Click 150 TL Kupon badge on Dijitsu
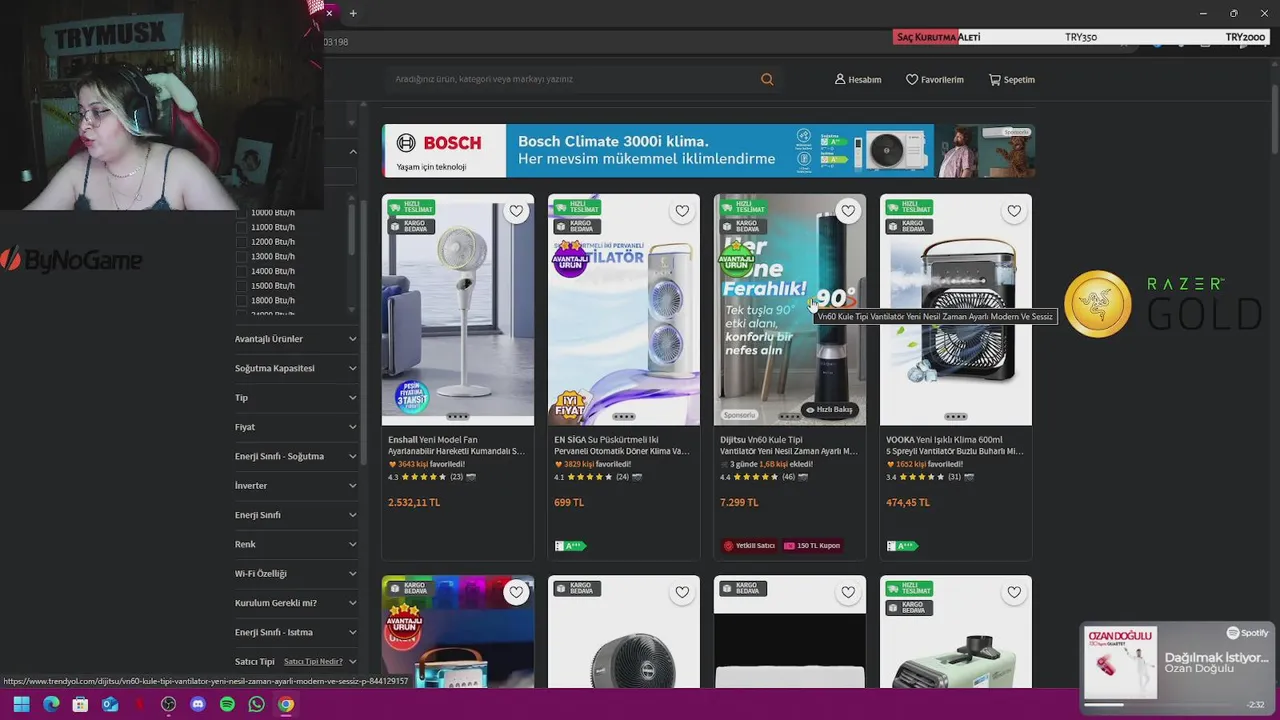Image resolution: width=1280 pixels, height=720 pixels. 813,546
